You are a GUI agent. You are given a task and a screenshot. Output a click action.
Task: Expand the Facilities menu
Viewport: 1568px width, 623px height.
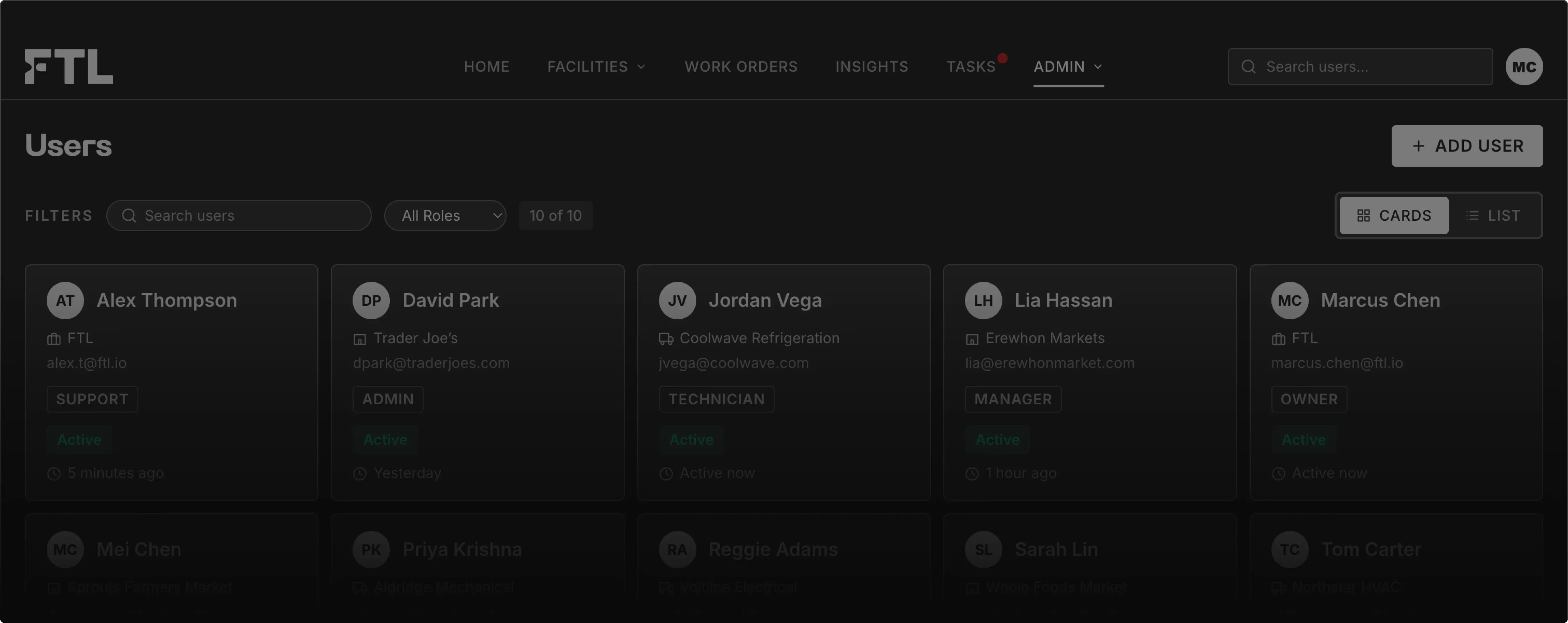[x=597, y=66]
